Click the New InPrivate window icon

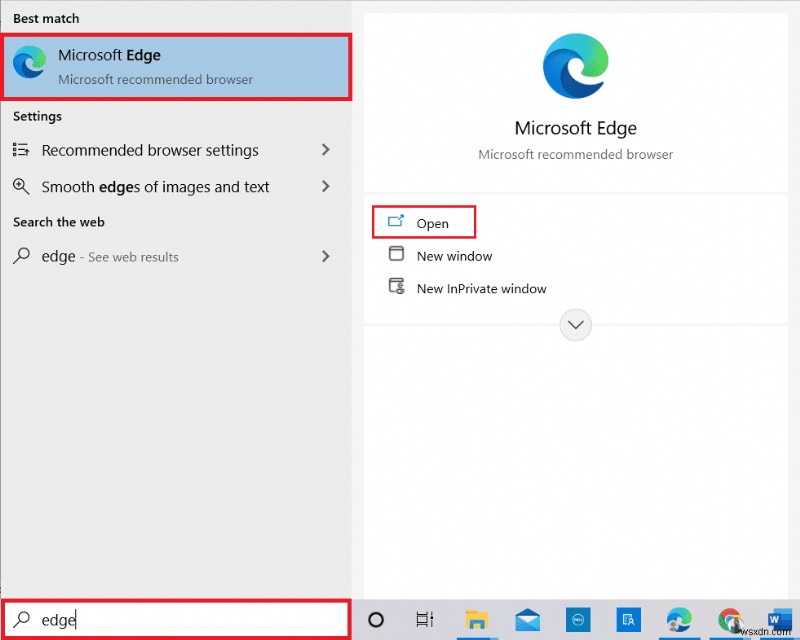point(396,286)
